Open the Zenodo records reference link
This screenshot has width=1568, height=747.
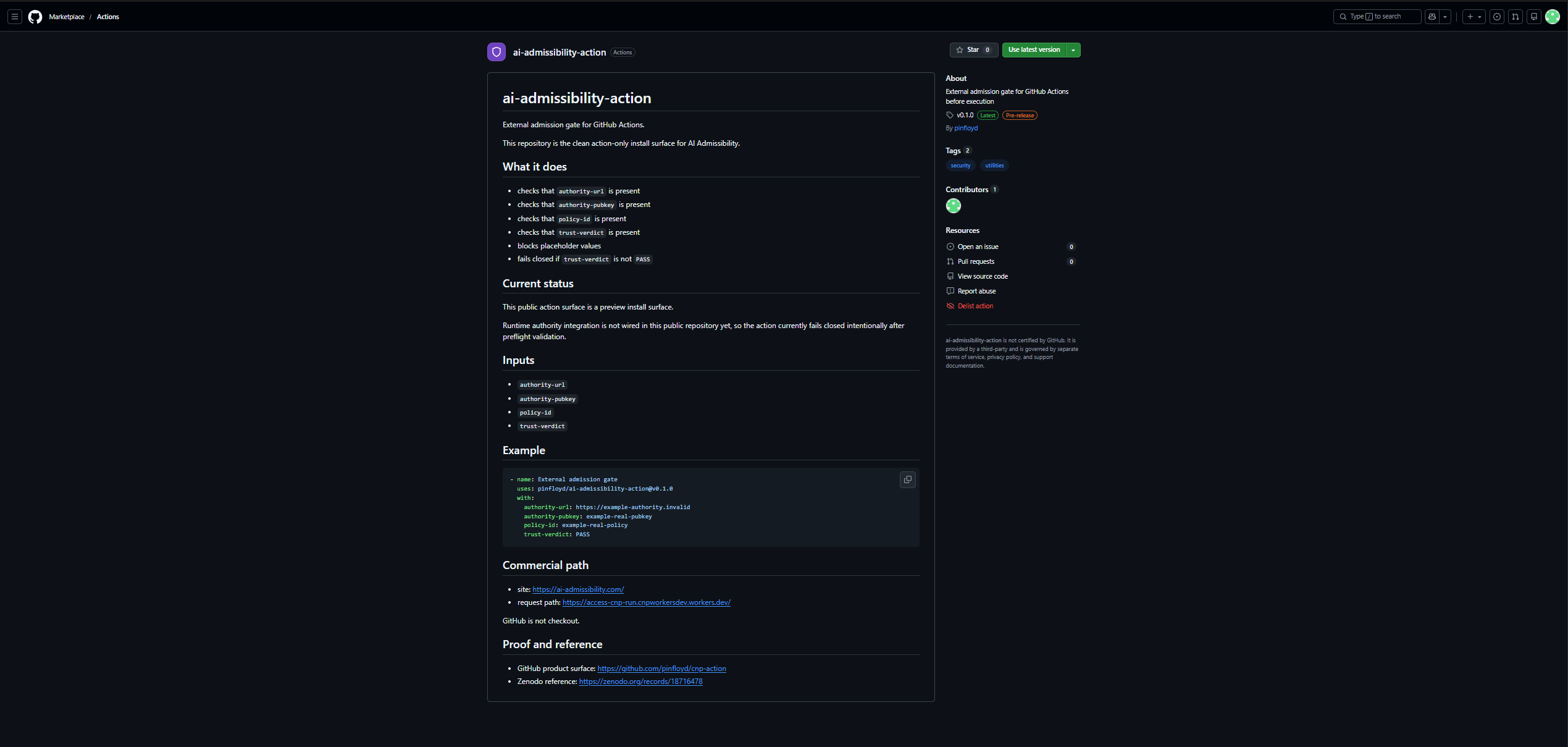tap(640, 682)
